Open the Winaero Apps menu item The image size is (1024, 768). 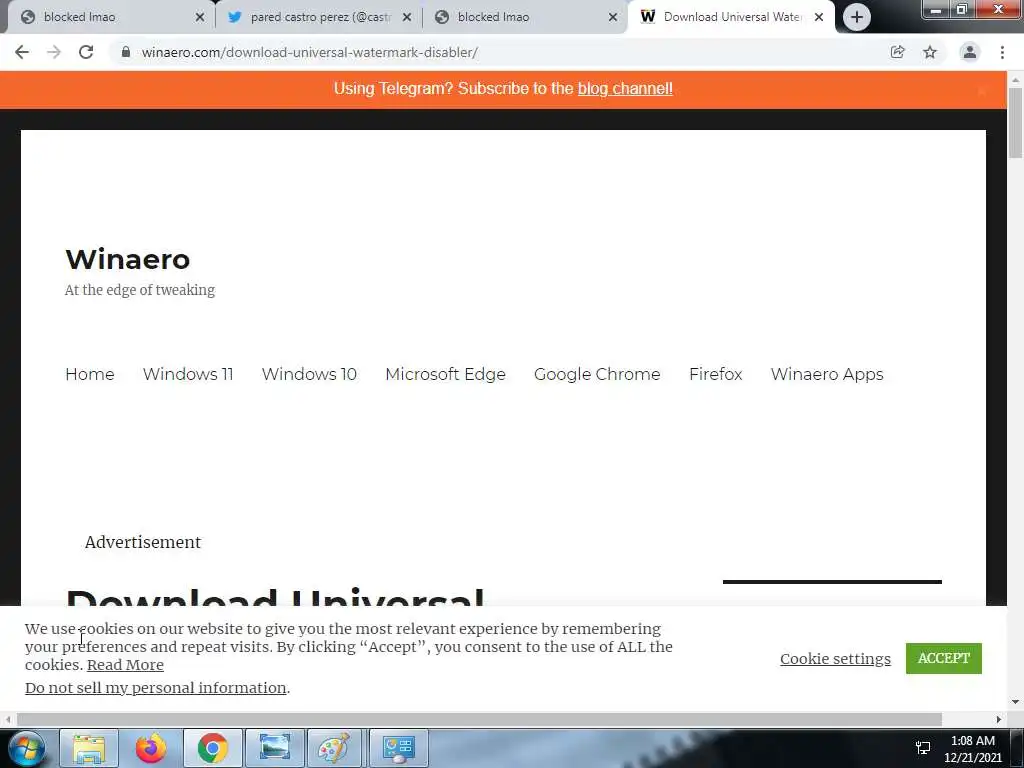coord(827,374)
